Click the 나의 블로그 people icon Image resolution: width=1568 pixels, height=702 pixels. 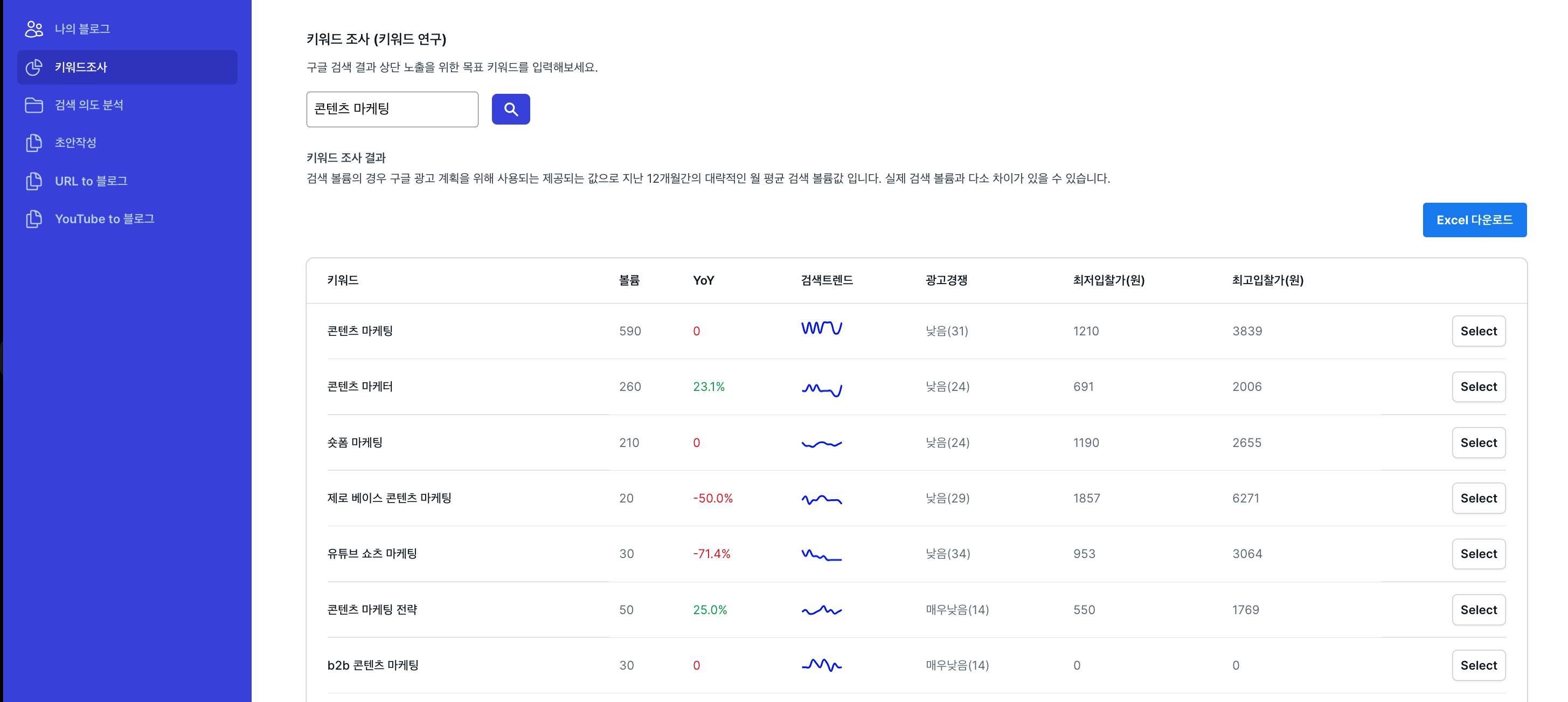(x=34, y=29)
